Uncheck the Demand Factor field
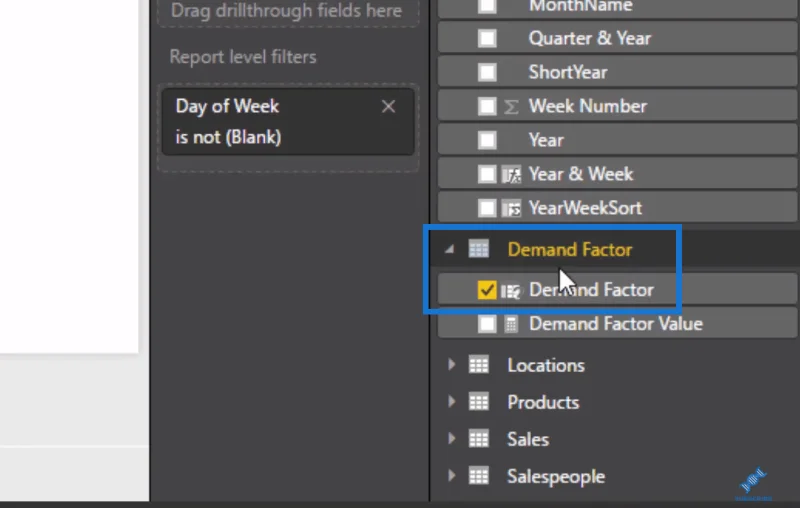Screen dimensions: 800x508 (487, 290)
